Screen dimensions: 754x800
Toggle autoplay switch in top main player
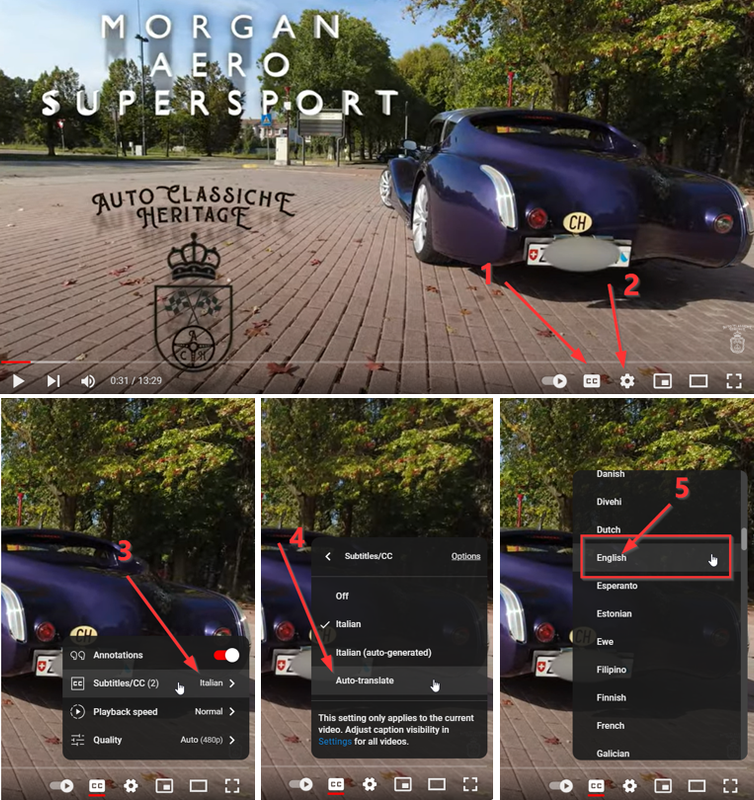point(555,381)
